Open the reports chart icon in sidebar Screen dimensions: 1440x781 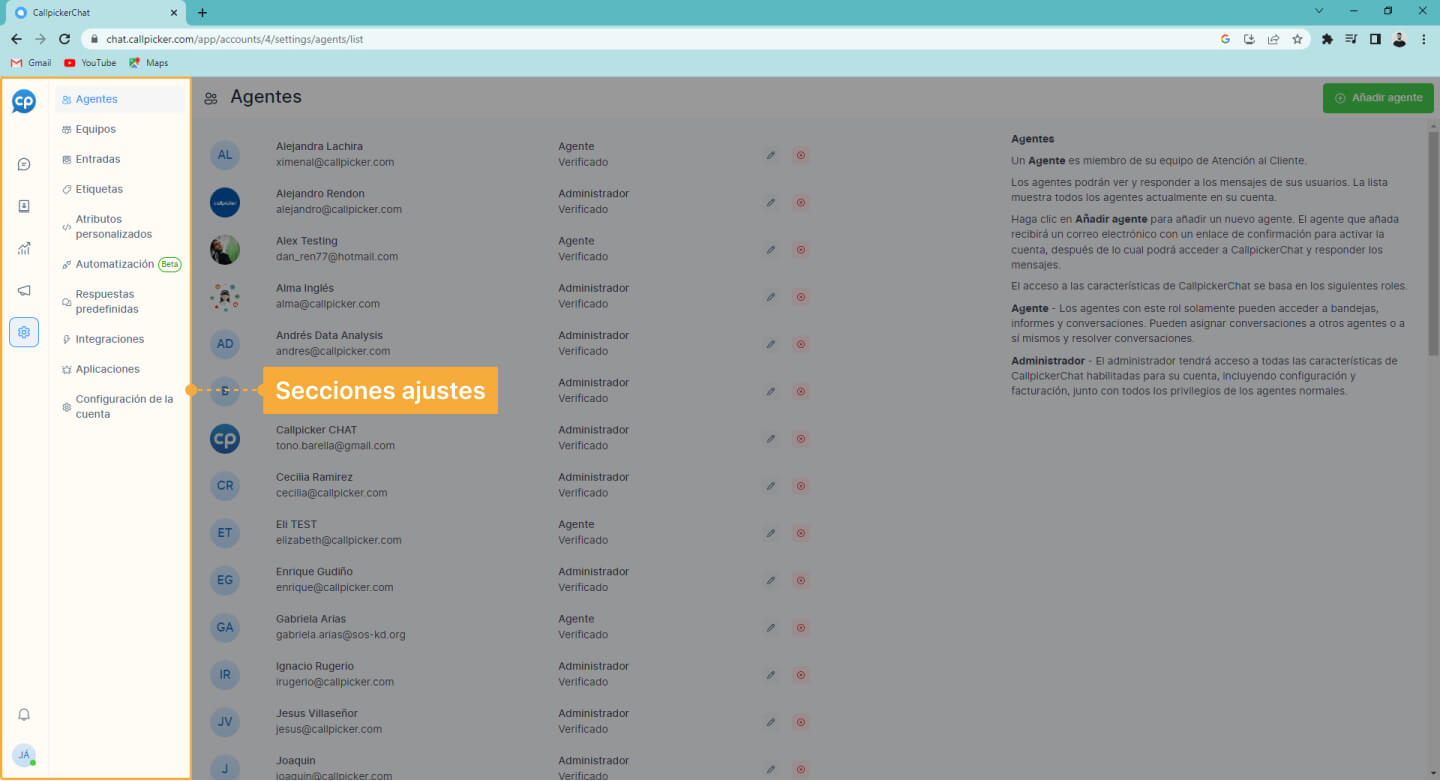click(24, 247)
